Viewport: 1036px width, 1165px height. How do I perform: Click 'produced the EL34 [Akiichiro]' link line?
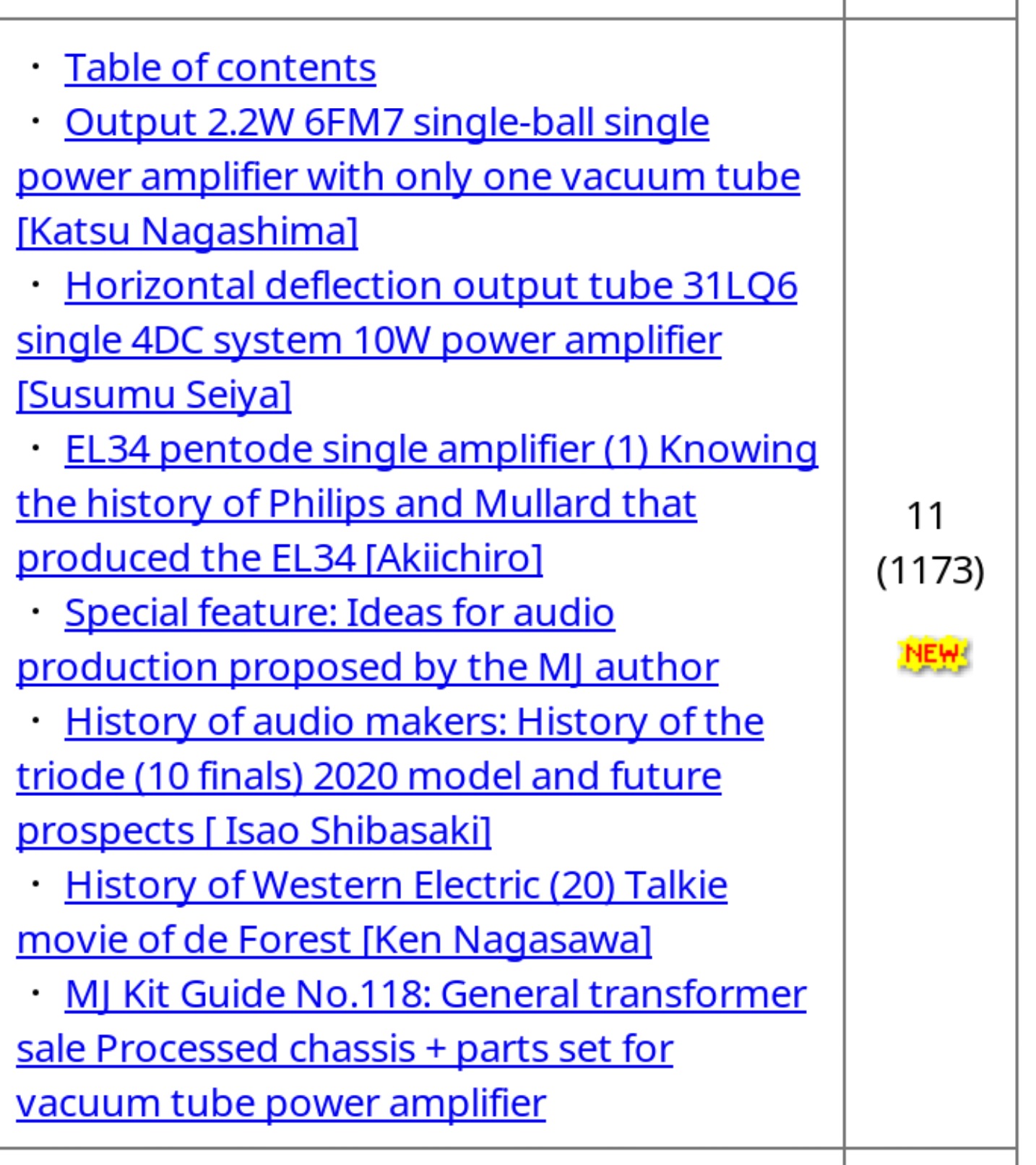pyautogui.click(x=280, y=558)
